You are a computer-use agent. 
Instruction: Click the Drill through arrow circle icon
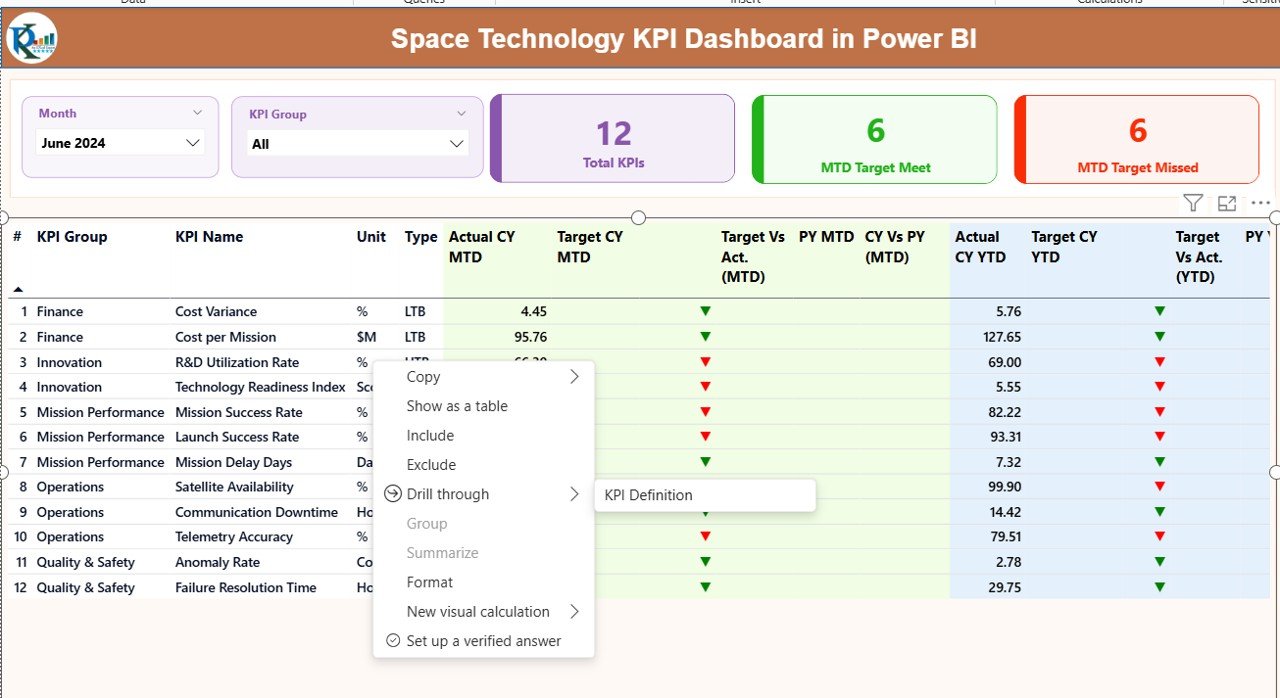click(393, 494)
